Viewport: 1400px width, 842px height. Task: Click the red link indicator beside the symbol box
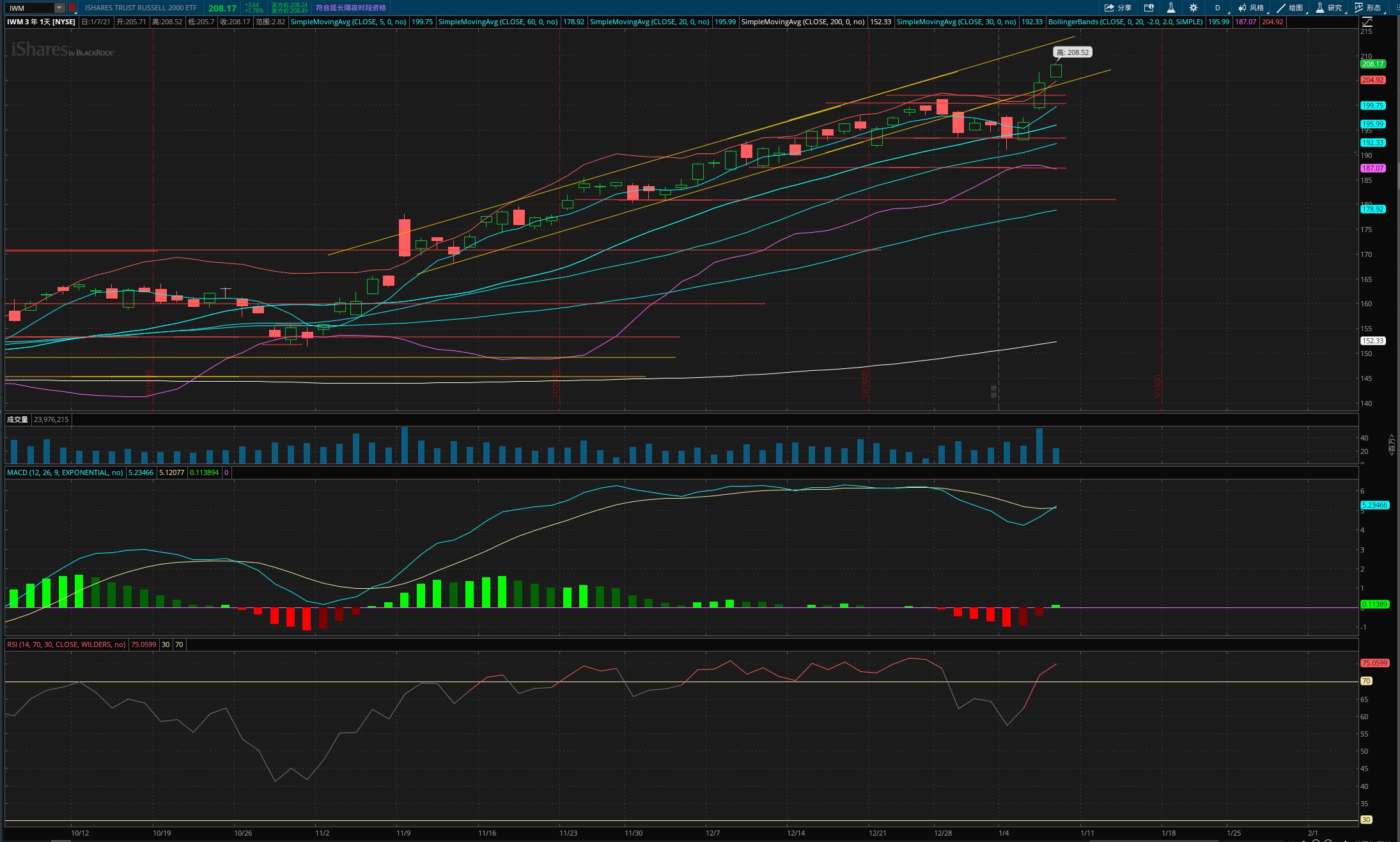(x=72, y=8)
